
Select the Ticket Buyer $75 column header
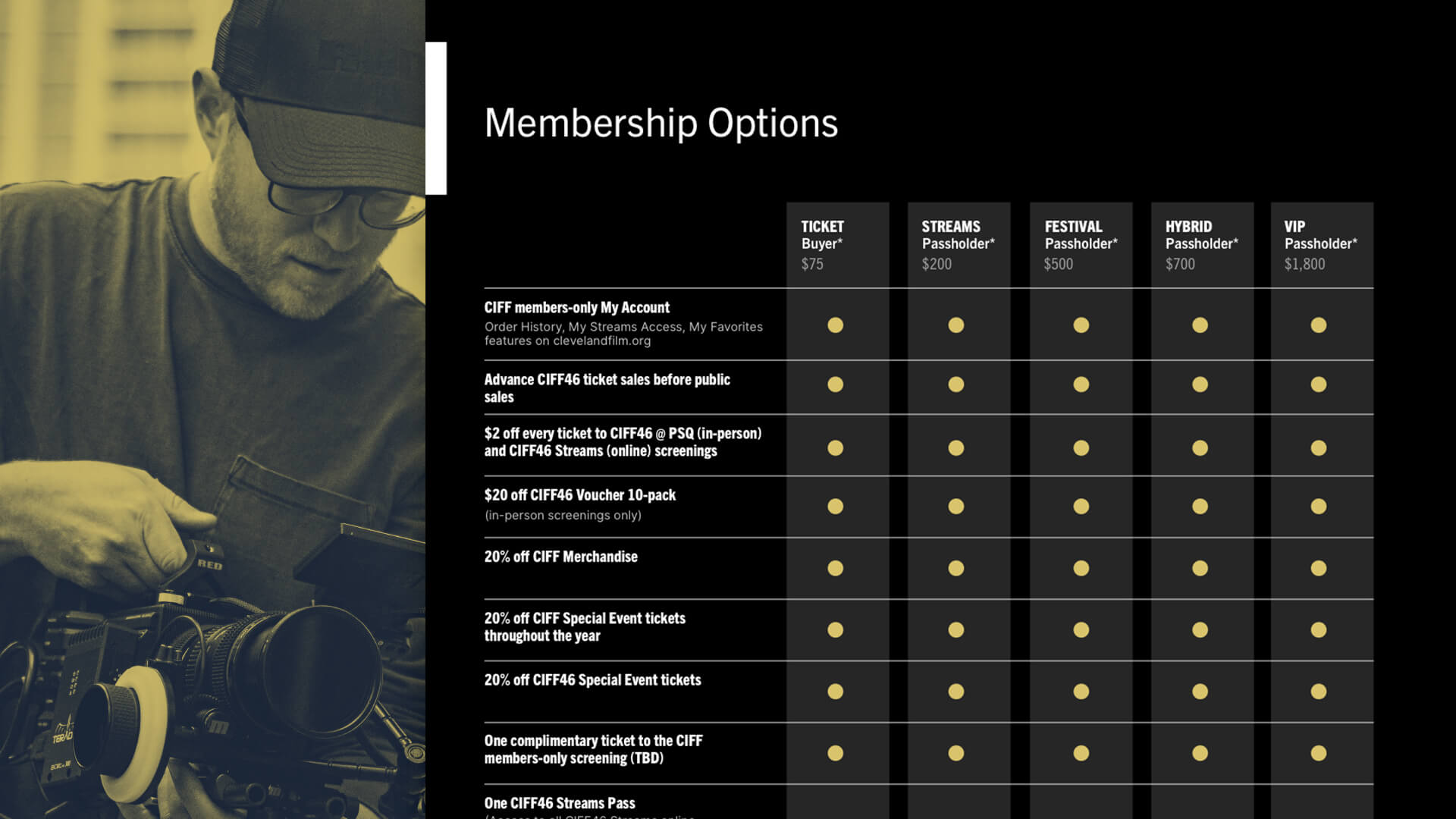[837, 245]
